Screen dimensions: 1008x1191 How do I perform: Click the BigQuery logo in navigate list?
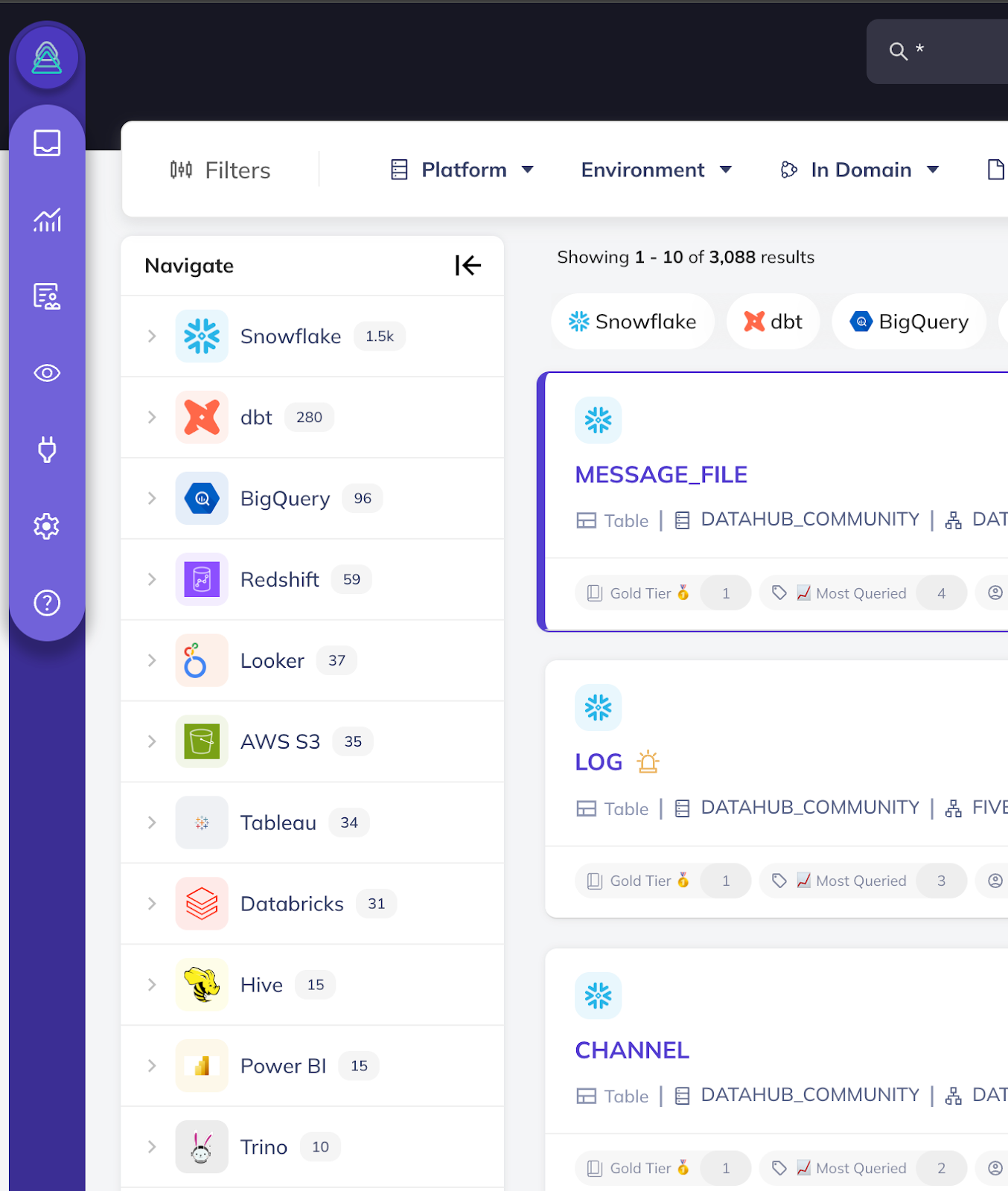tap(202, 499)
